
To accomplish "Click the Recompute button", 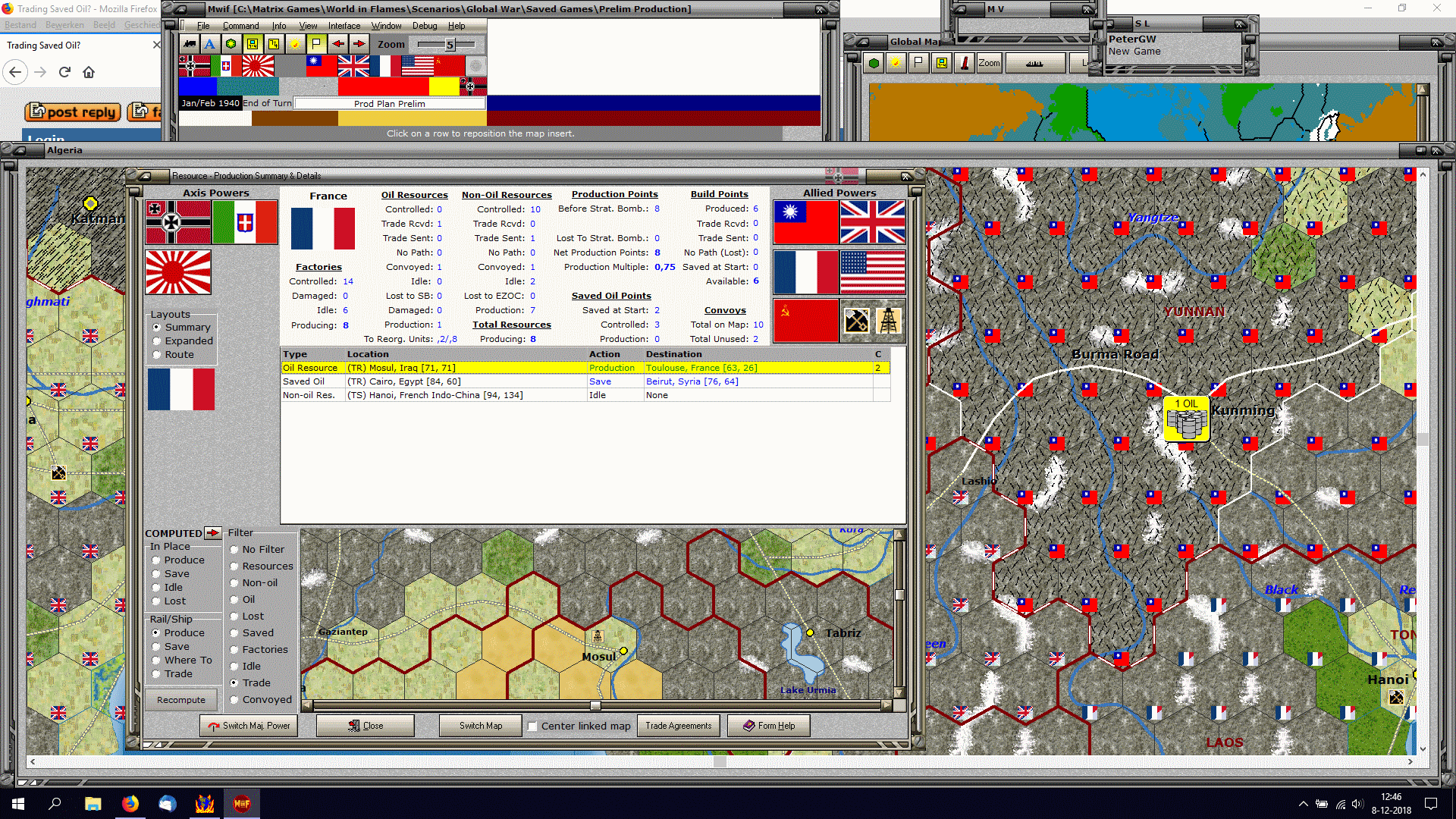I will [181, 700].
